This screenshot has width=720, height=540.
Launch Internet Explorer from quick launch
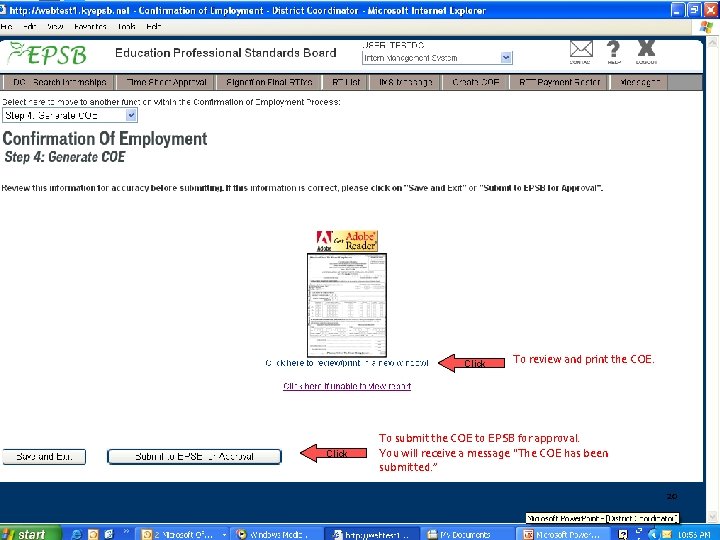pos(76,534)
